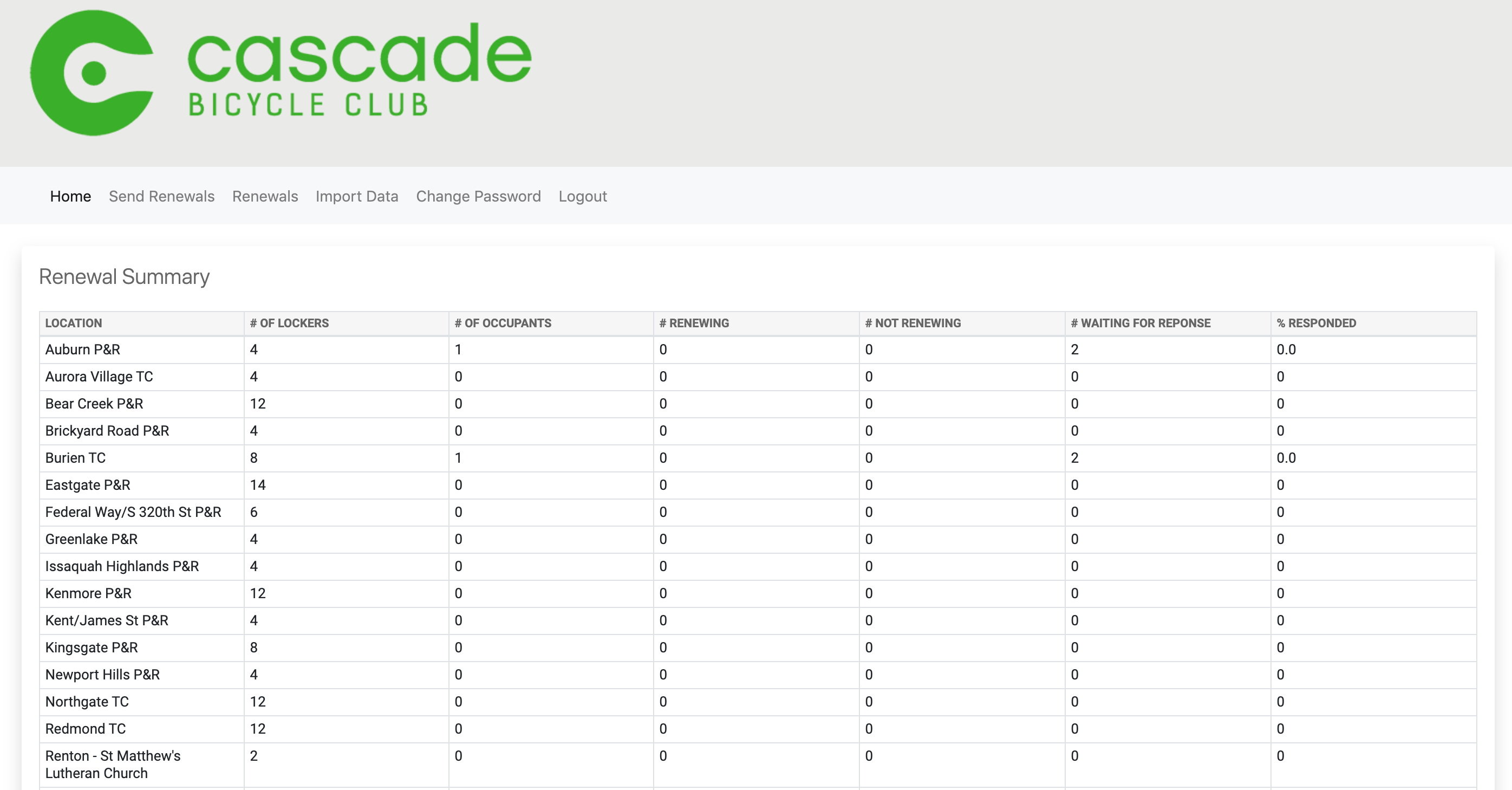The width and height of the screenshot is (1512, 790).
Task: Click the Logout link
Action: pos(582,196)
